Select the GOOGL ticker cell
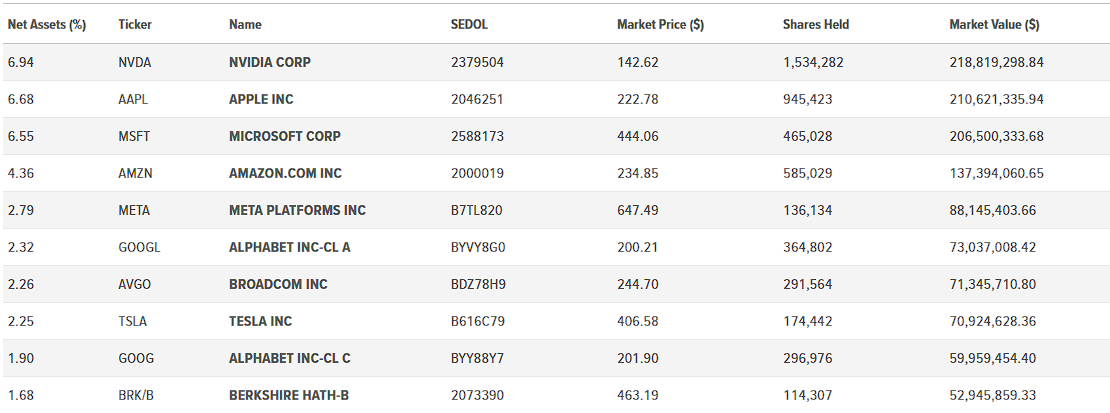Screen dimensions: 1110x413 pyautogui.click(x=139, y=247)
